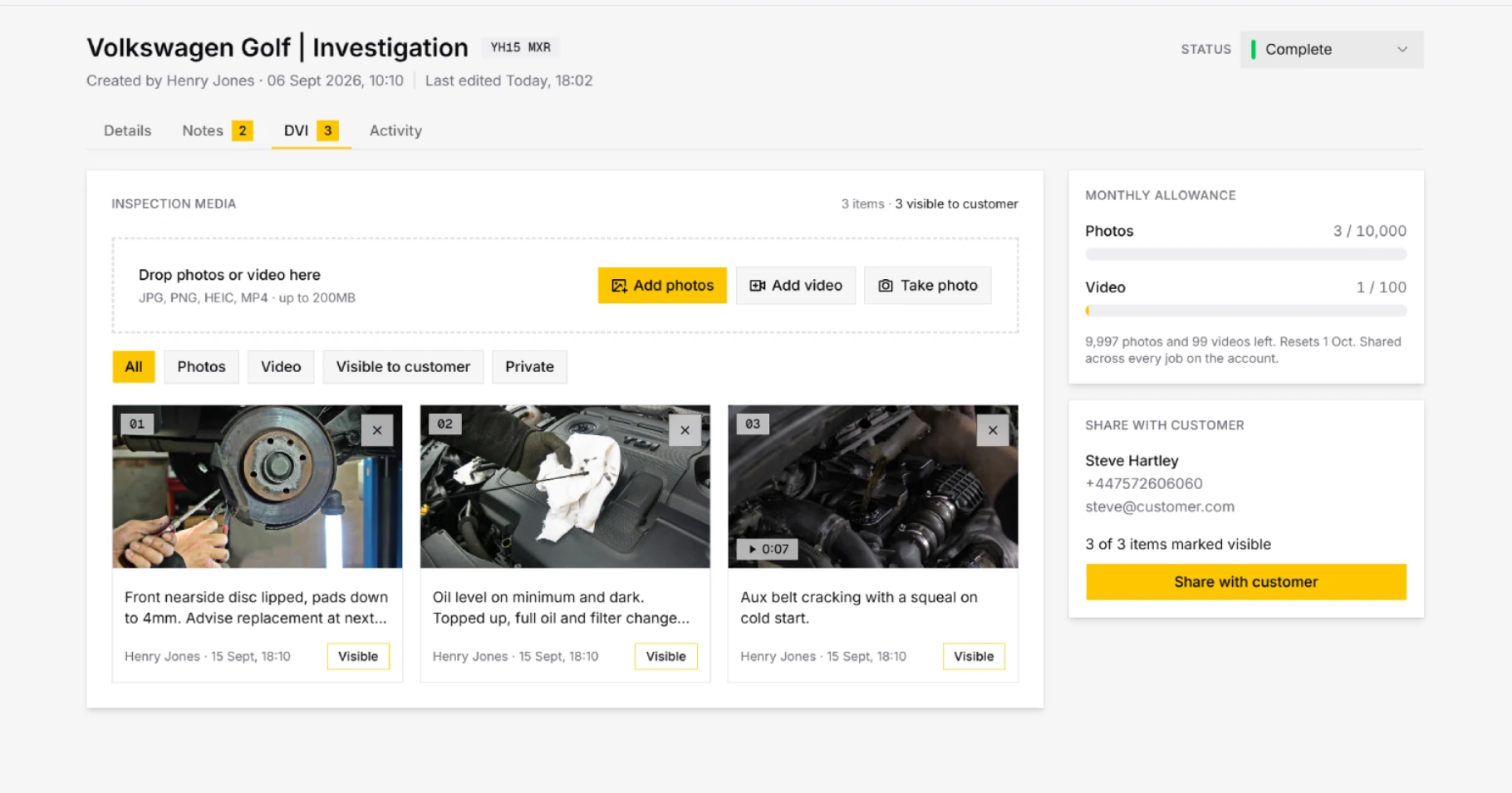Open the engine belt video thumbnail
This screenshot has height=793, width=1512.
(873, 487)
